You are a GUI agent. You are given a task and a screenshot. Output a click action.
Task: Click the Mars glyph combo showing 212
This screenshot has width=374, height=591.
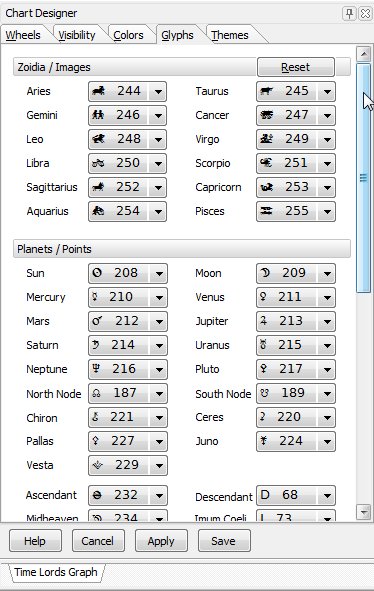[x=128, y=322]
